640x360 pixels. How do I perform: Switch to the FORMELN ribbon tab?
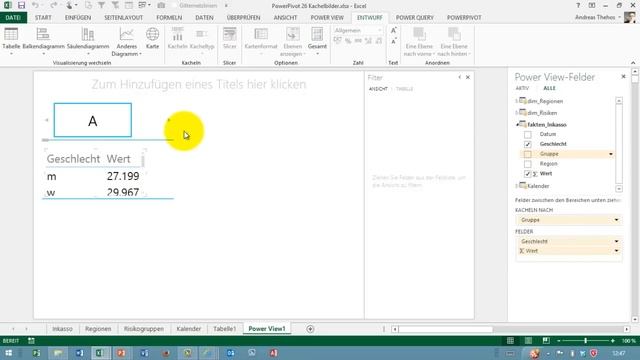(x=169, y=18)
